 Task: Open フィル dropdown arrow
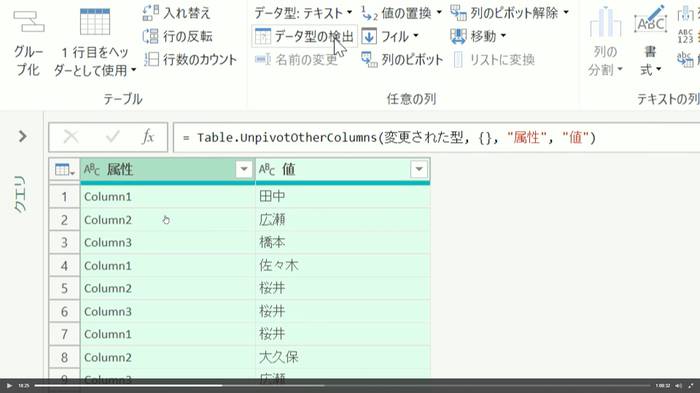[416, 35]
